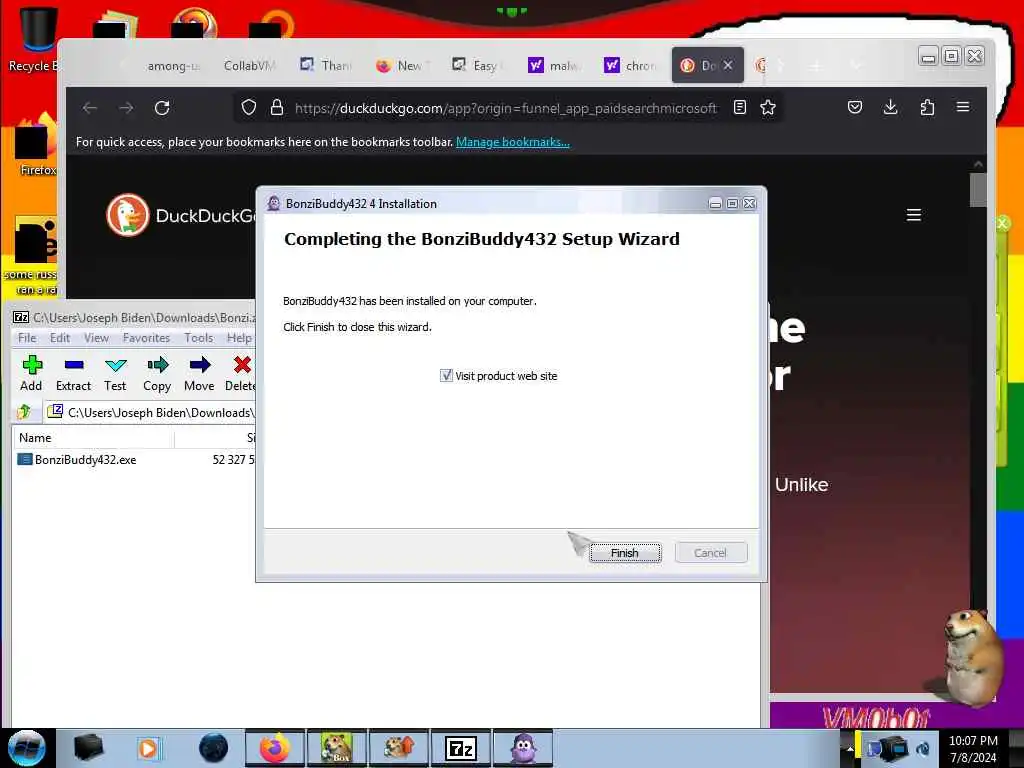Open the 7-Zip taskbar icon
The height and width of the screenshot is (768, 1024).
click(x=460, y=748)
